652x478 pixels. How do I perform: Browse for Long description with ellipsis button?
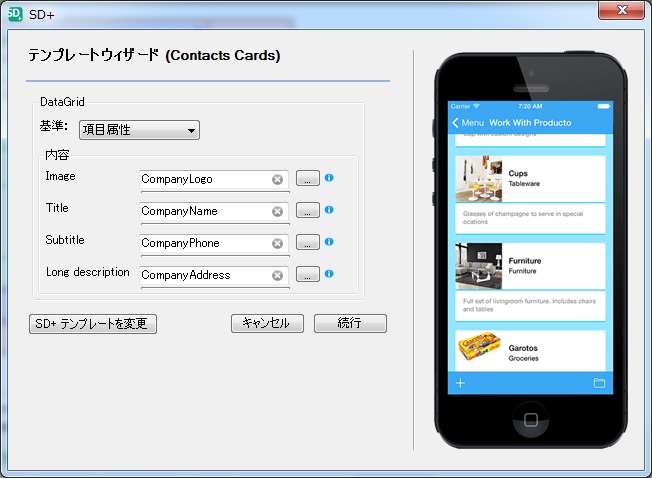(308, 274)
